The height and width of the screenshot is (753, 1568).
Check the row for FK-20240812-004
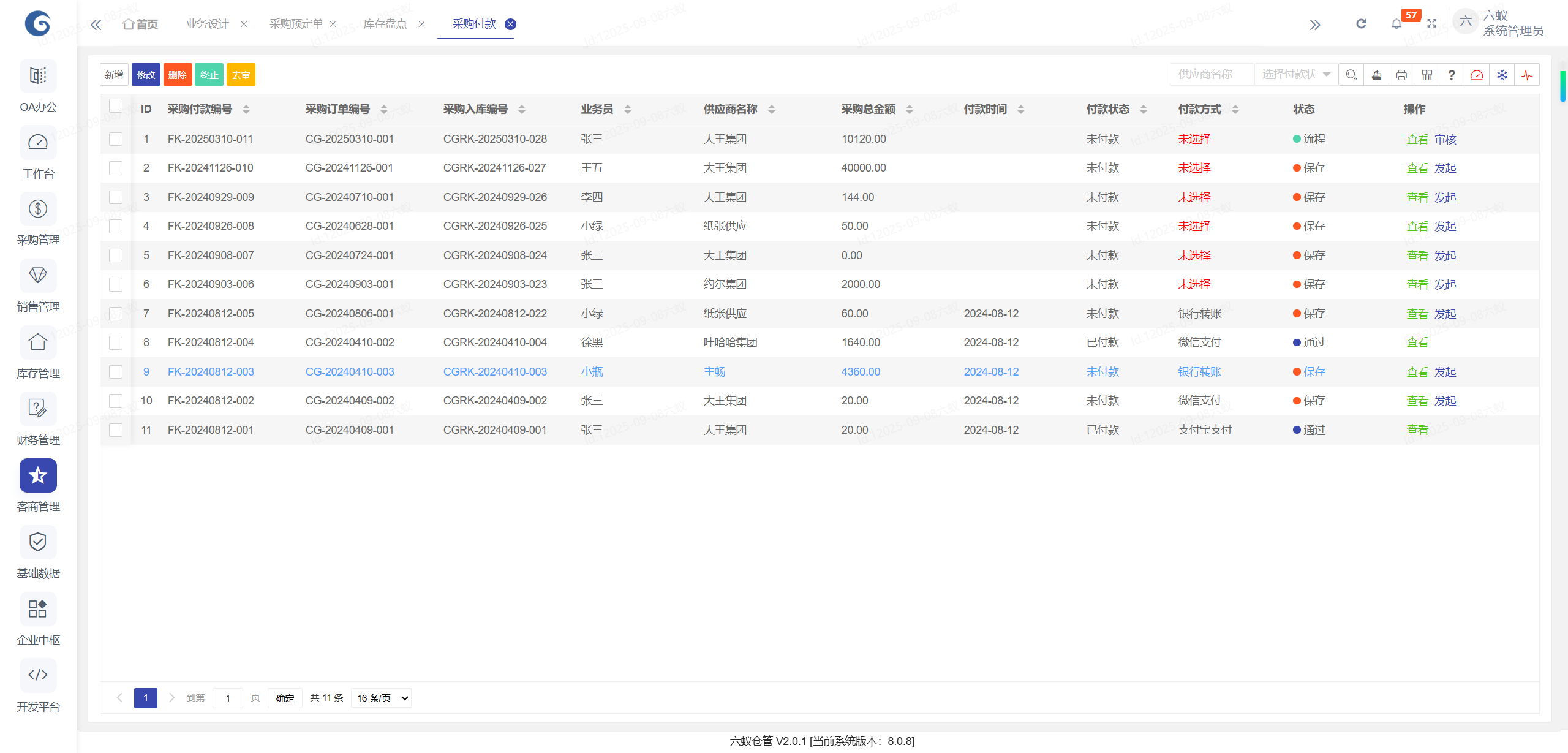[x=116, y=342]
